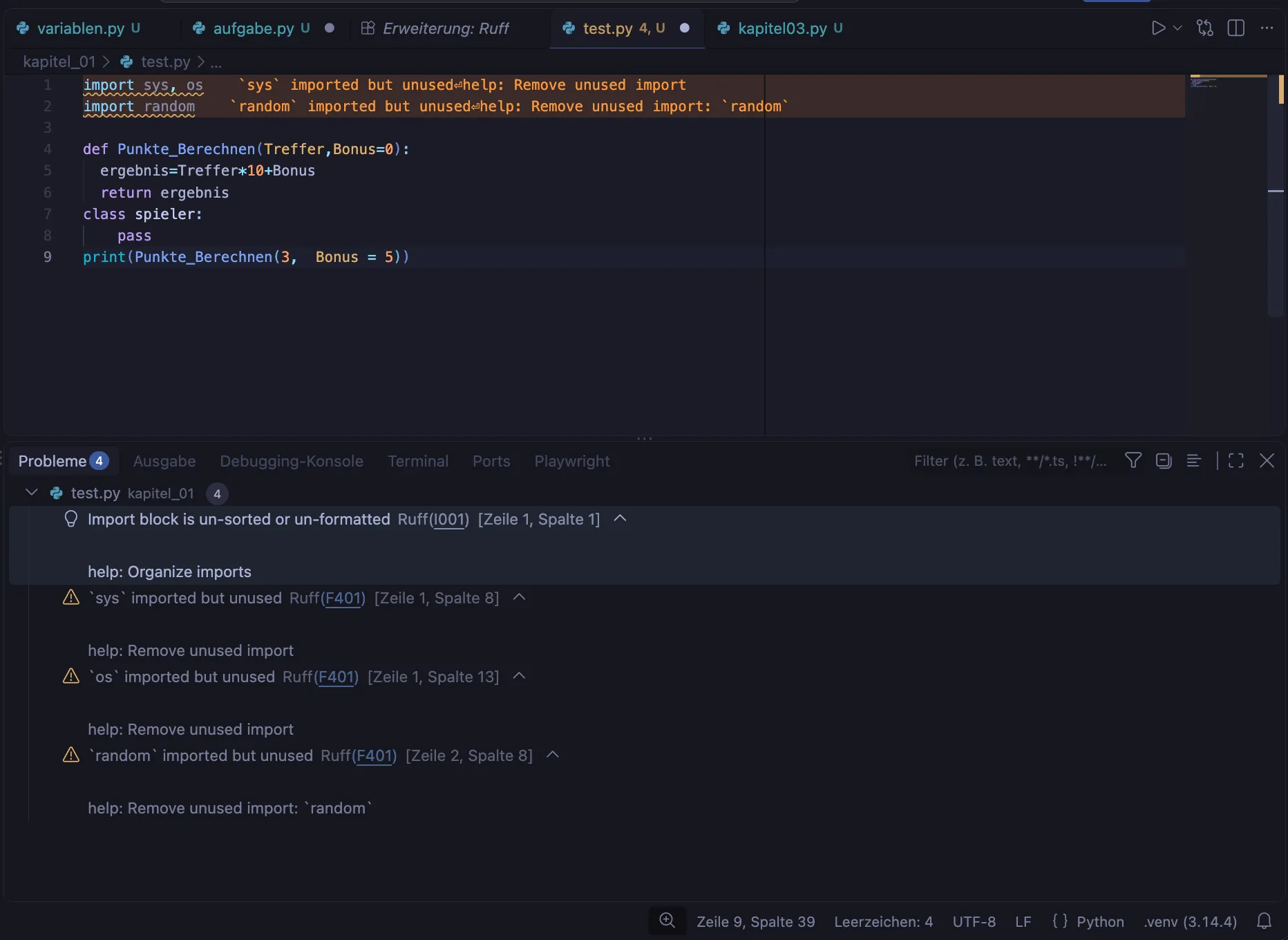This screenshot has height=940, width=1288.
Task: Open F401 link in `random` warning
Action: 375,755
